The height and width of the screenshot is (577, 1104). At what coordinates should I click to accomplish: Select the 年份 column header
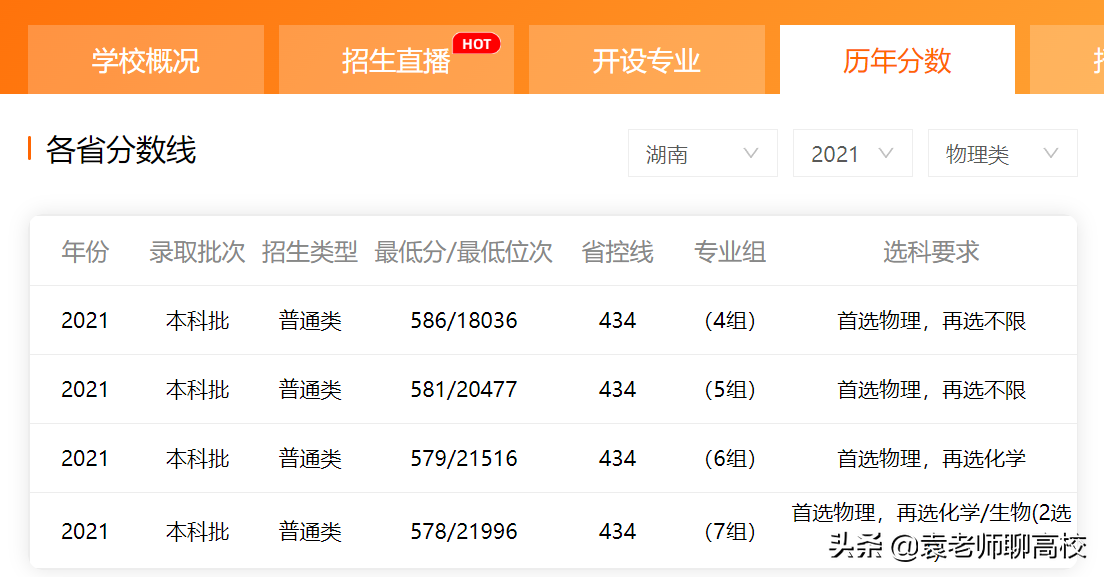point(86,252)
